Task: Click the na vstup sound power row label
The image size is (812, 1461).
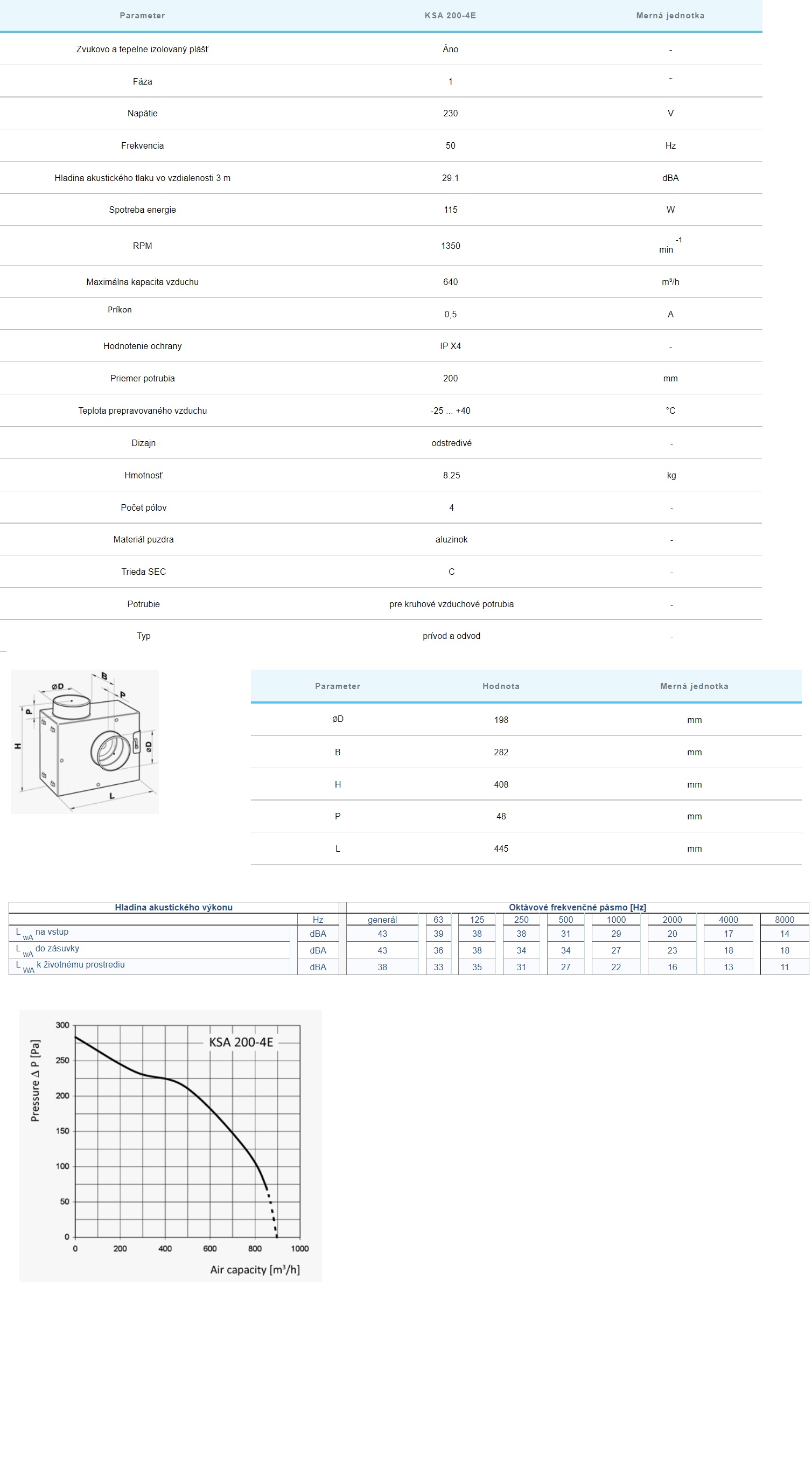Action: [52, 932]
